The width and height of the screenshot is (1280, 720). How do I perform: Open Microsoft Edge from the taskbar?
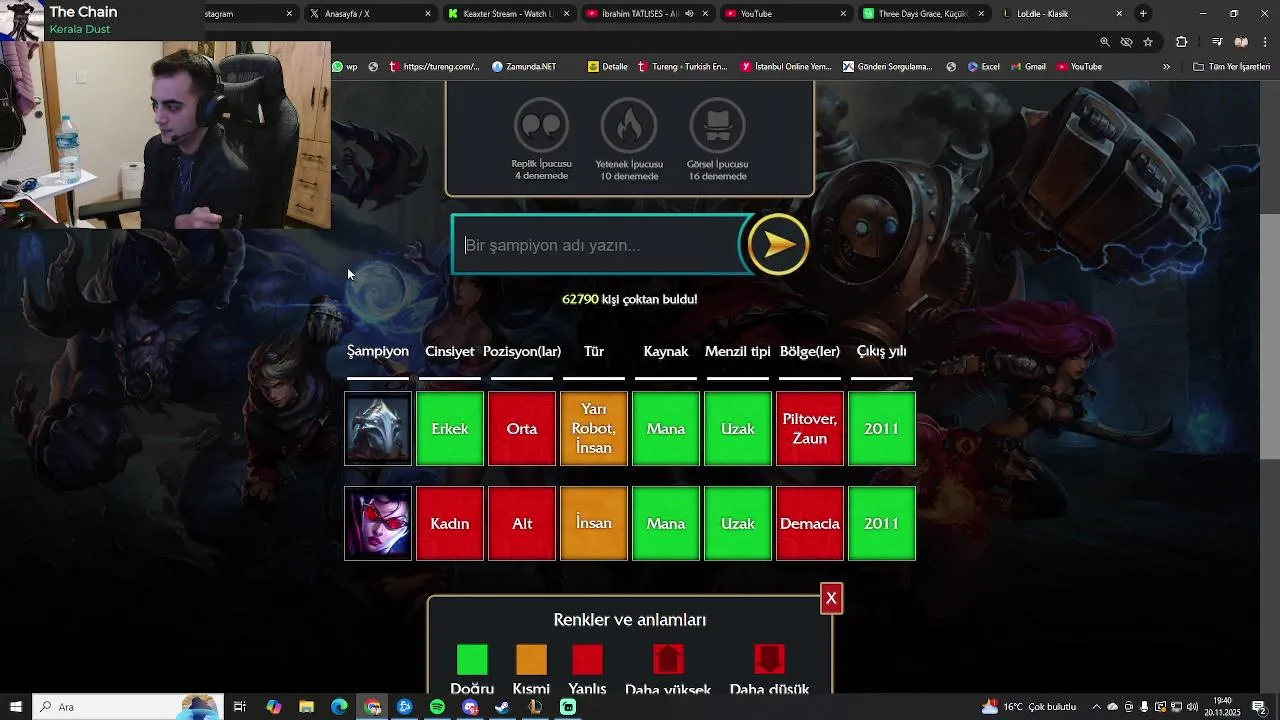339,707
